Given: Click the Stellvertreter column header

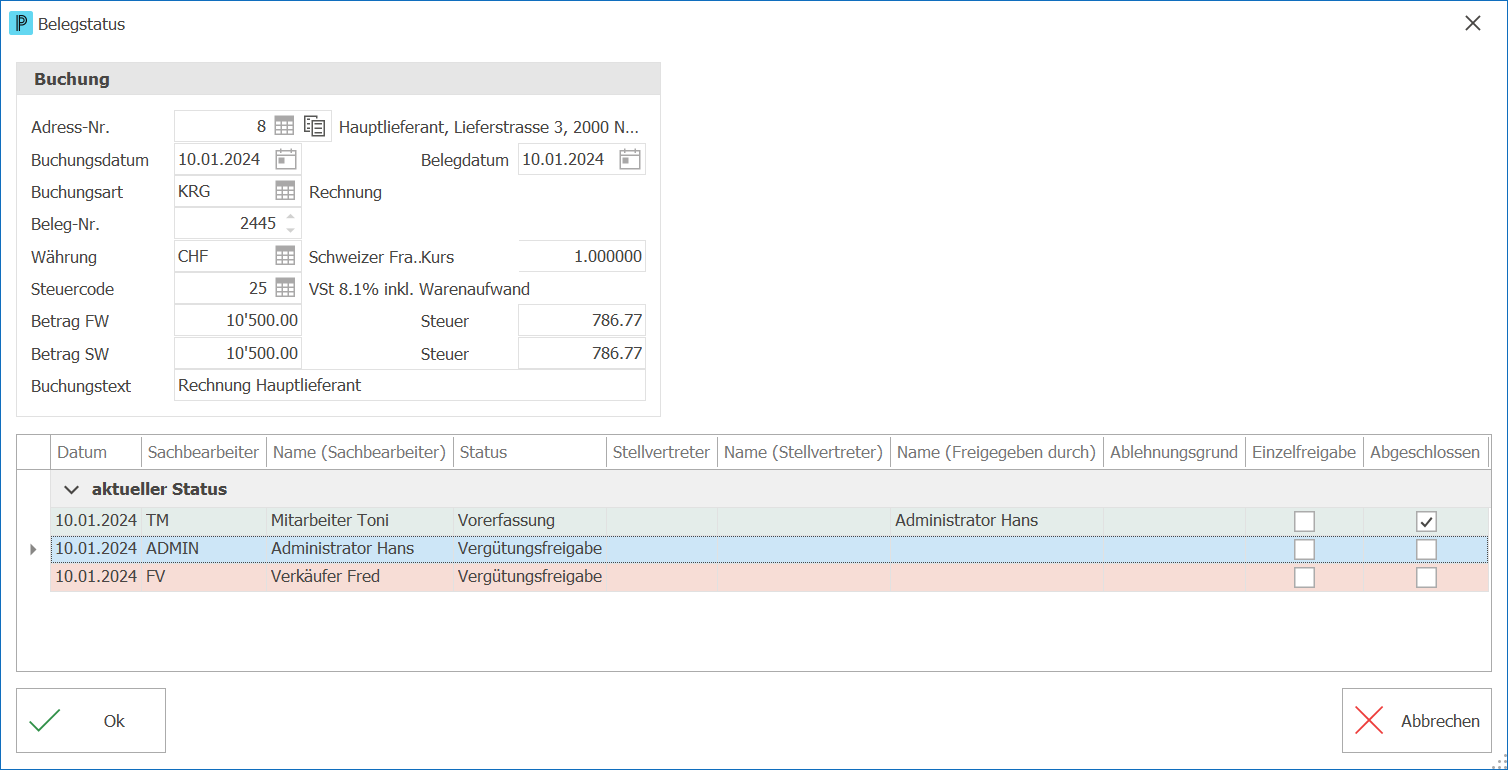Looking at the screenshot, I should pos(662,452).
